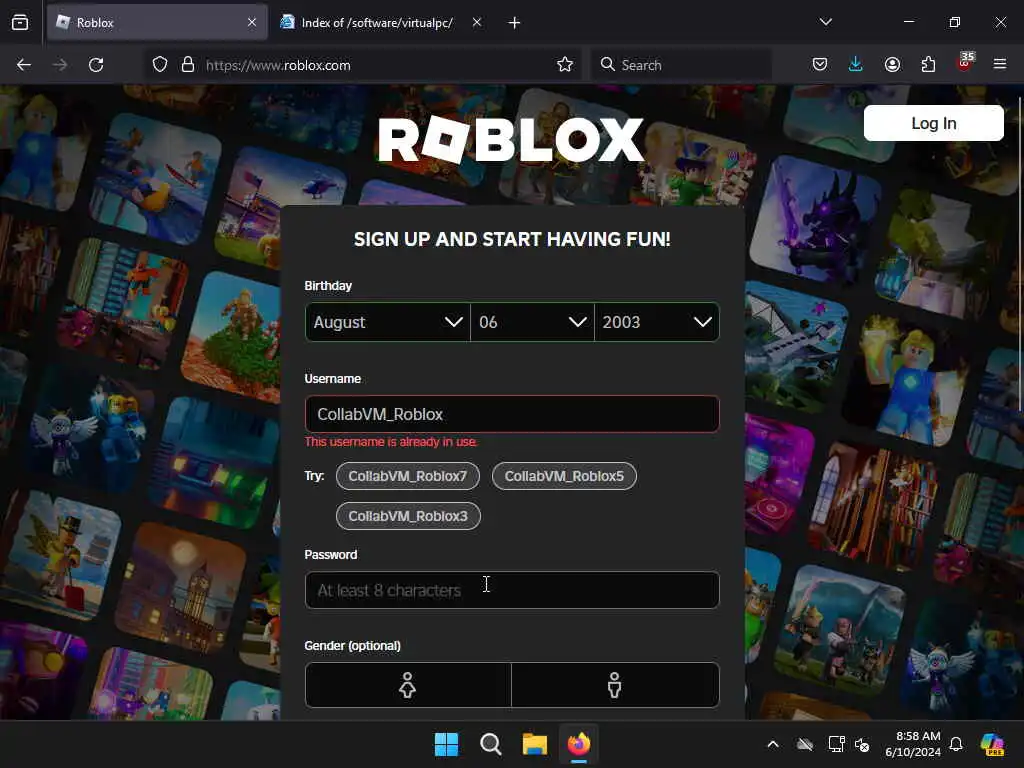Open Windows taskbar search
Viewport: 1024px width, 768px height.
(x=490, y=744)
